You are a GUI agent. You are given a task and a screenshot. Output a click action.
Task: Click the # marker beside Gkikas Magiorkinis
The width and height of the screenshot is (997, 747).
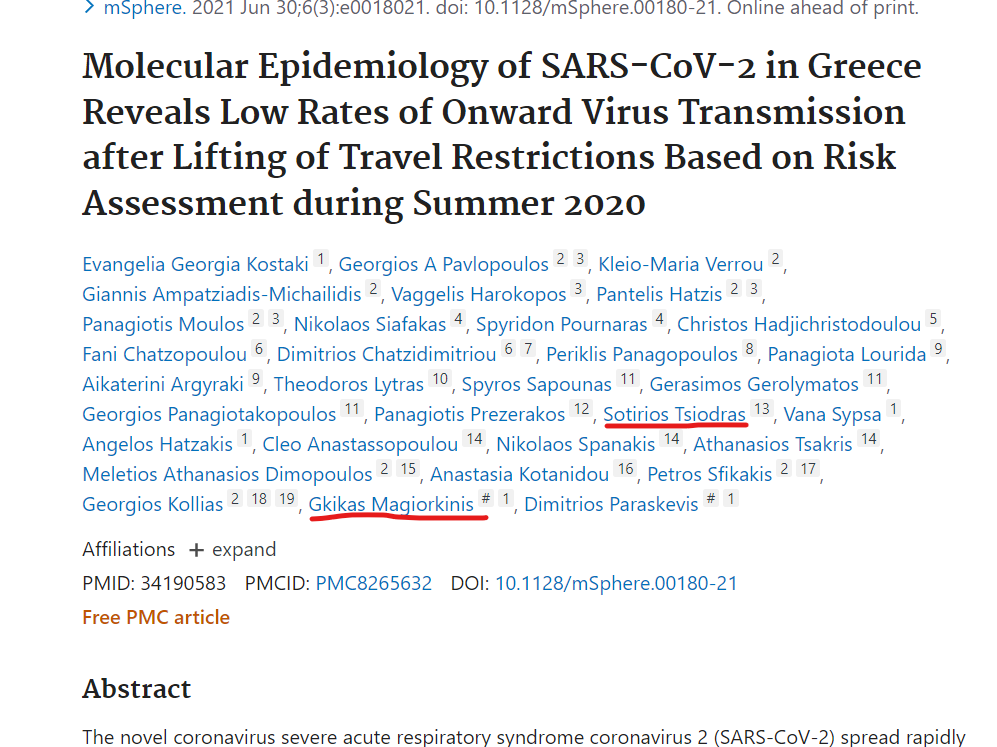(486, 498)
